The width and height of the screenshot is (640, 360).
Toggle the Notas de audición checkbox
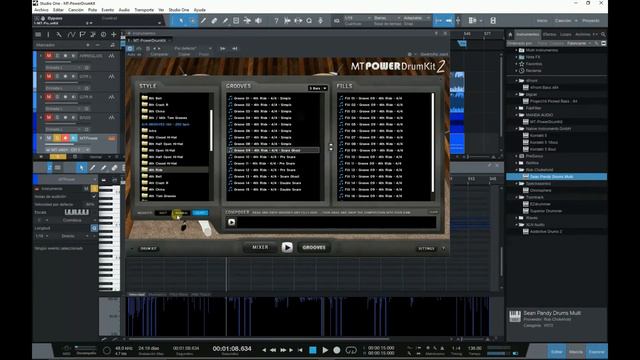pyautogui.click(x=94, y=196)
